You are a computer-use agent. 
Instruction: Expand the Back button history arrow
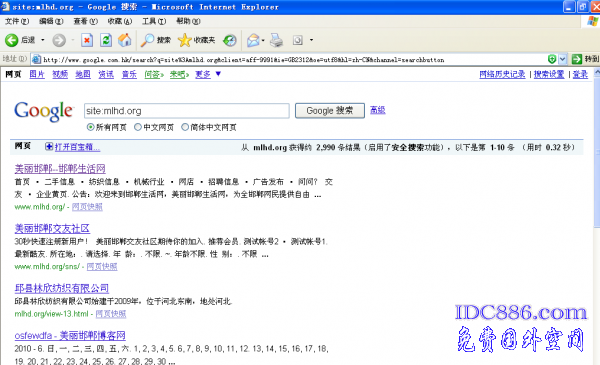click(x=42, y=40)
